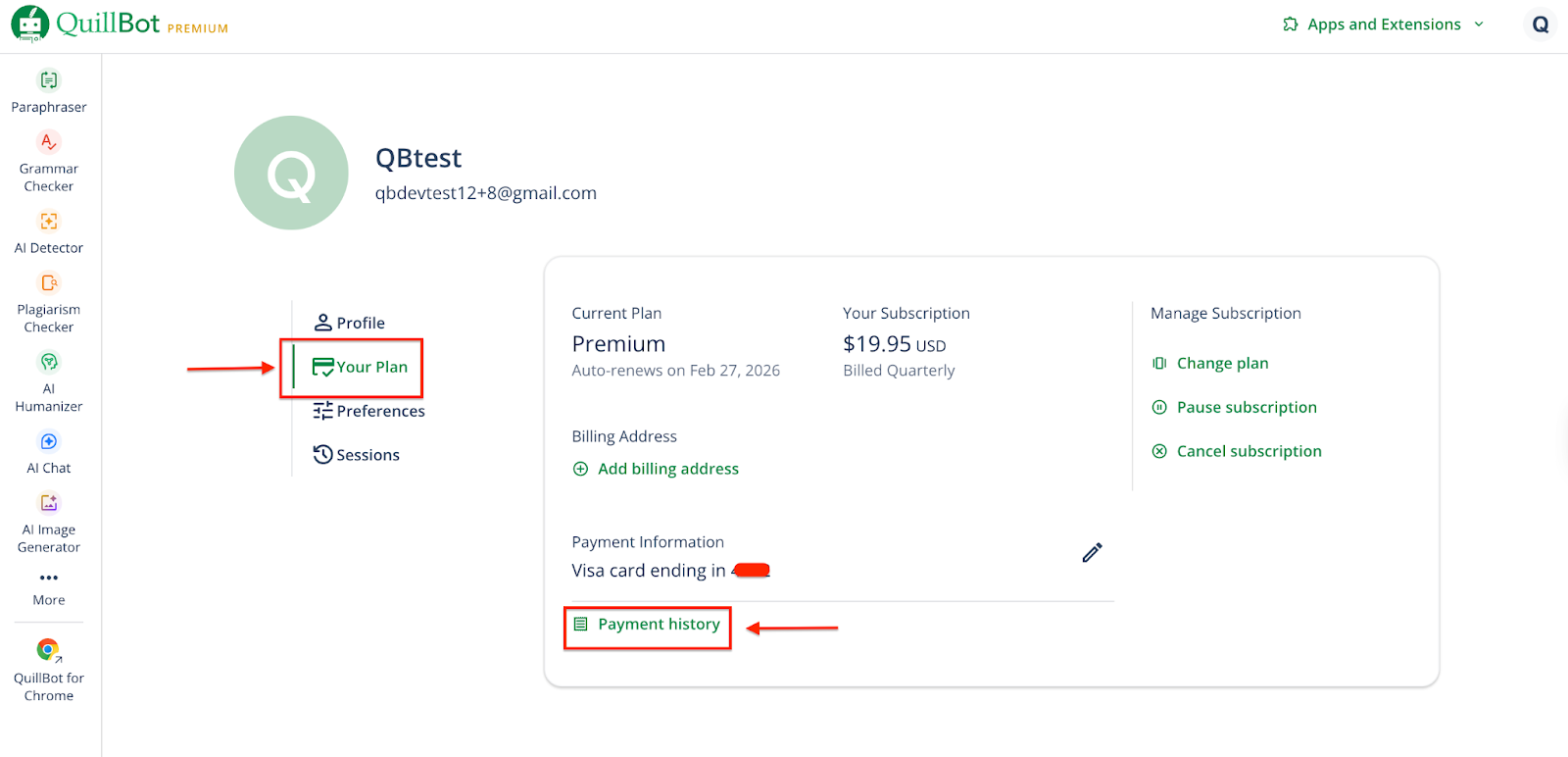This screenshot has height=757, width=1568.
Task: Click the pencil icon to edit payment
Action: 1092,553
